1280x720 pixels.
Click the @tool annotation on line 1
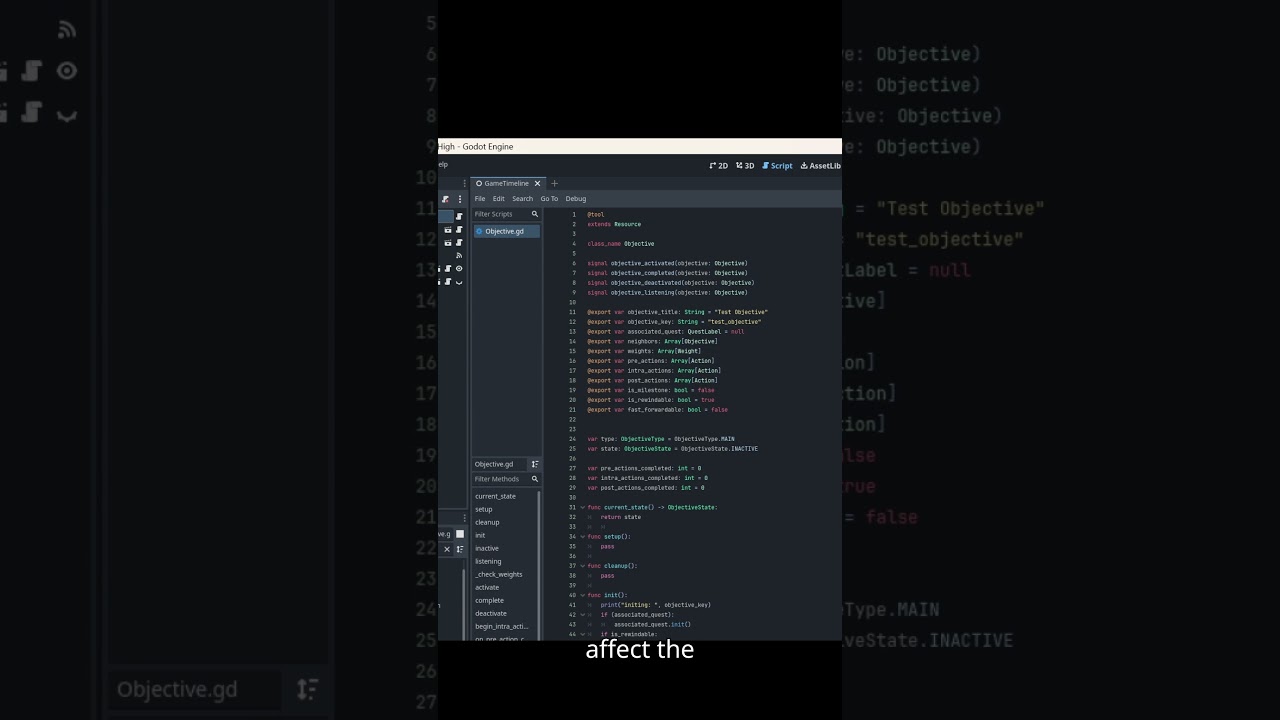pyautogui.click(x=595, y=215)
